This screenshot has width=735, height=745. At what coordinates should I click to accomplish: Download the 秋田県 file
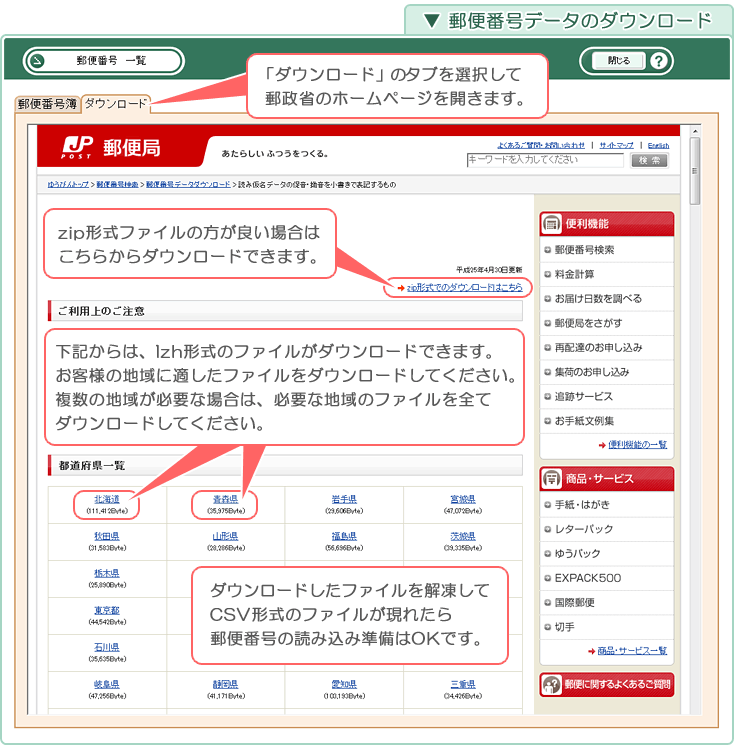[107, 536]
